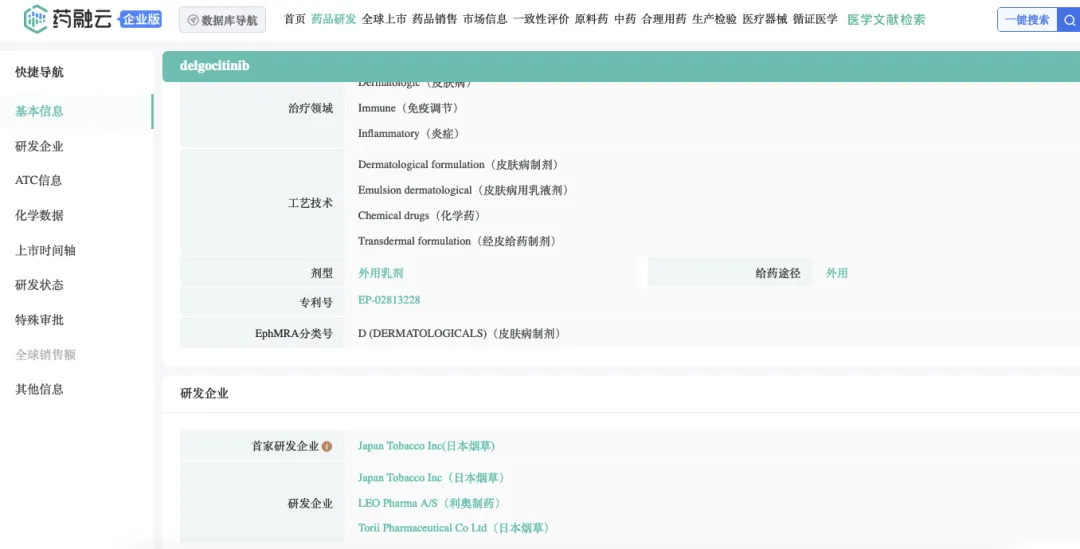Open LEO Pharma A/S company link
This screenshot has height=549, width=1080.
(x=430, y=503)
